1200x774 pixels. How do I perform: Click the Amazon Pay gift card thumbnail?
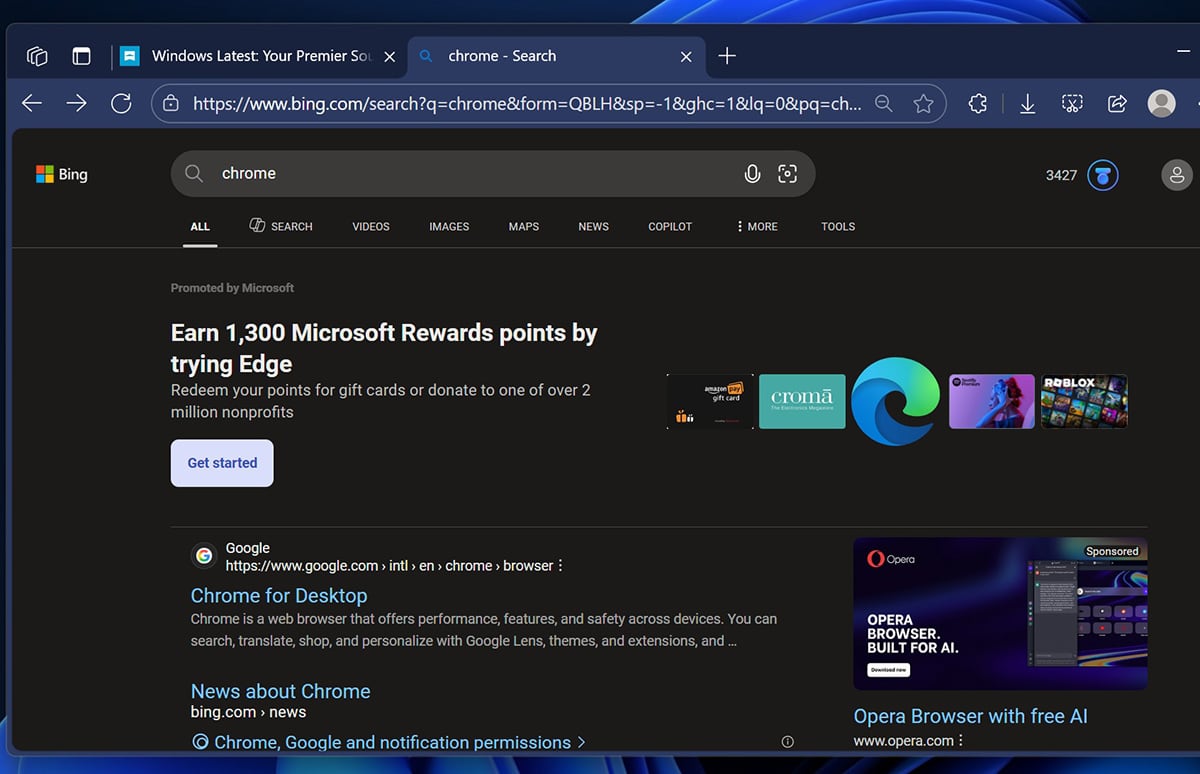click(x=710, y=401)
